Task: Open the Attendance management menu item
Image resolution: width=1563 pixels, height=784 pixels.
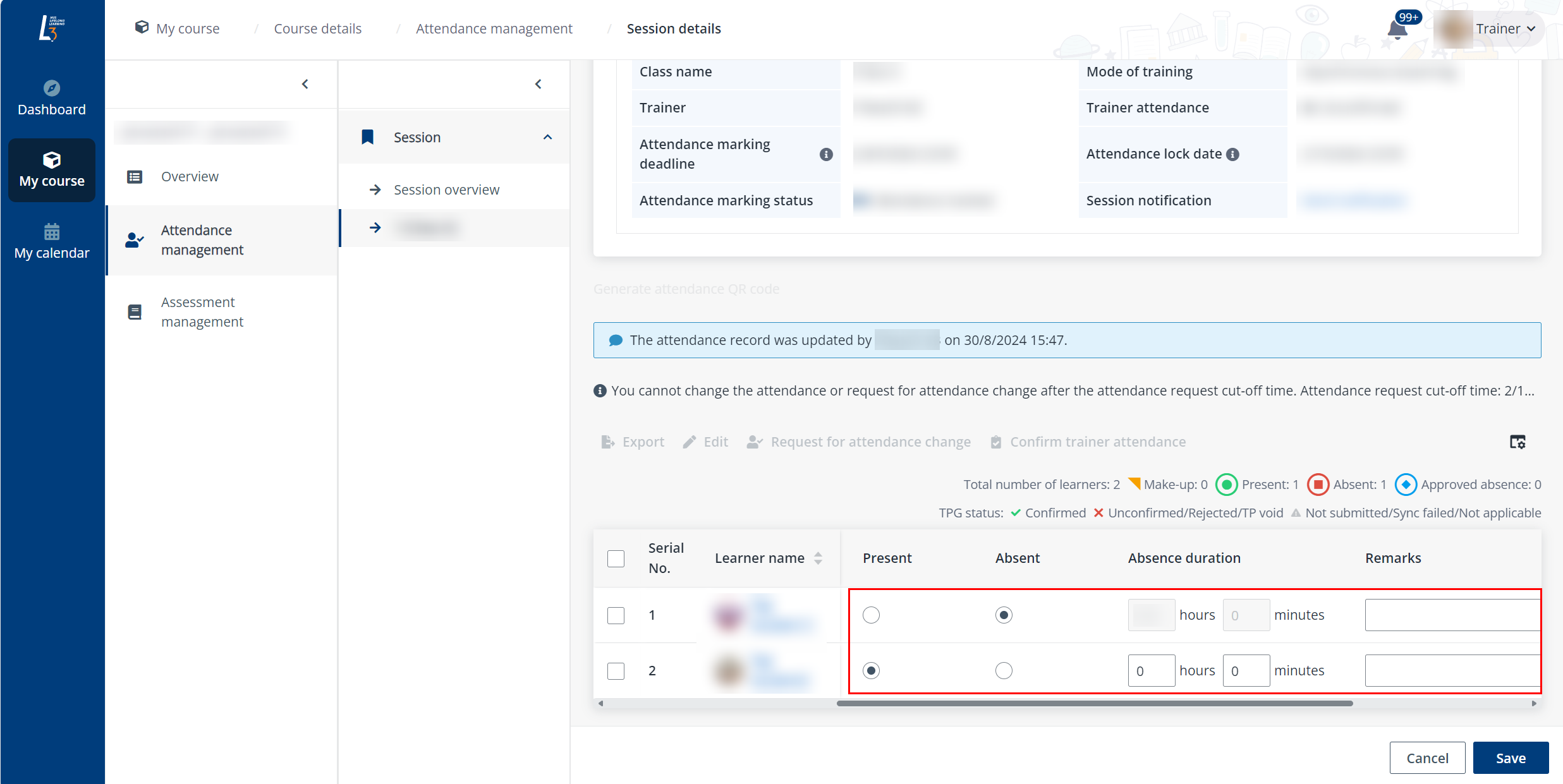Action: pos(221,240)
